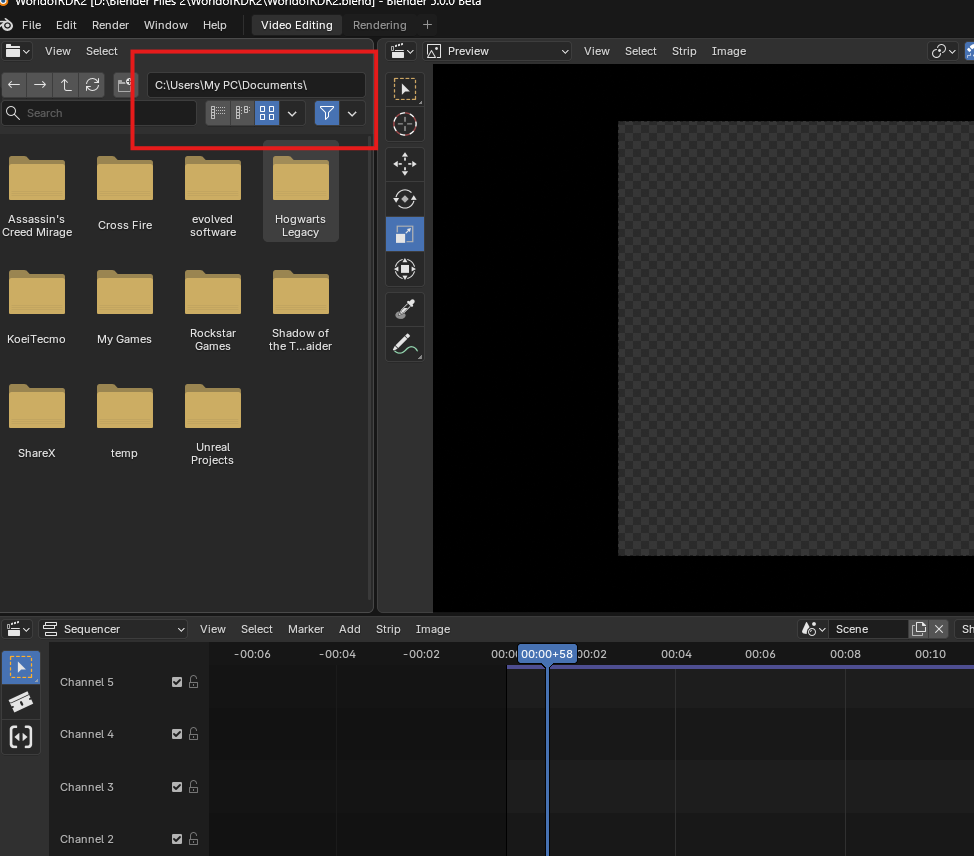The height and width of the screenshot is (856, 974).
Task: Select the Scale tool in preview
Action: click(405, 234)
